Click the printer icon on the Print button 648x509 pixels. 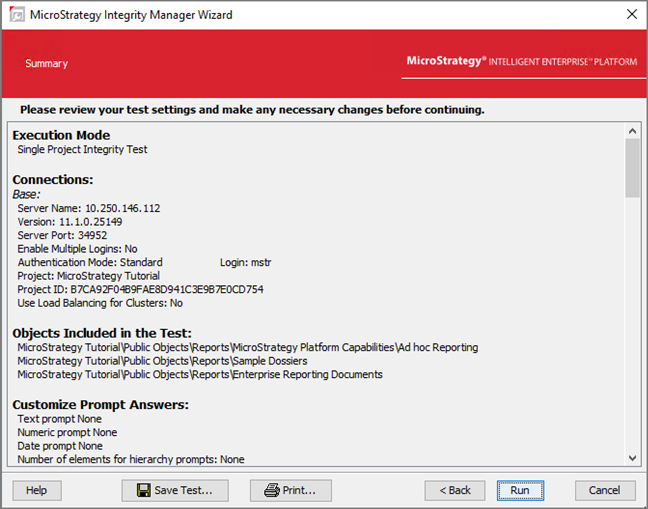click(271, 490)
